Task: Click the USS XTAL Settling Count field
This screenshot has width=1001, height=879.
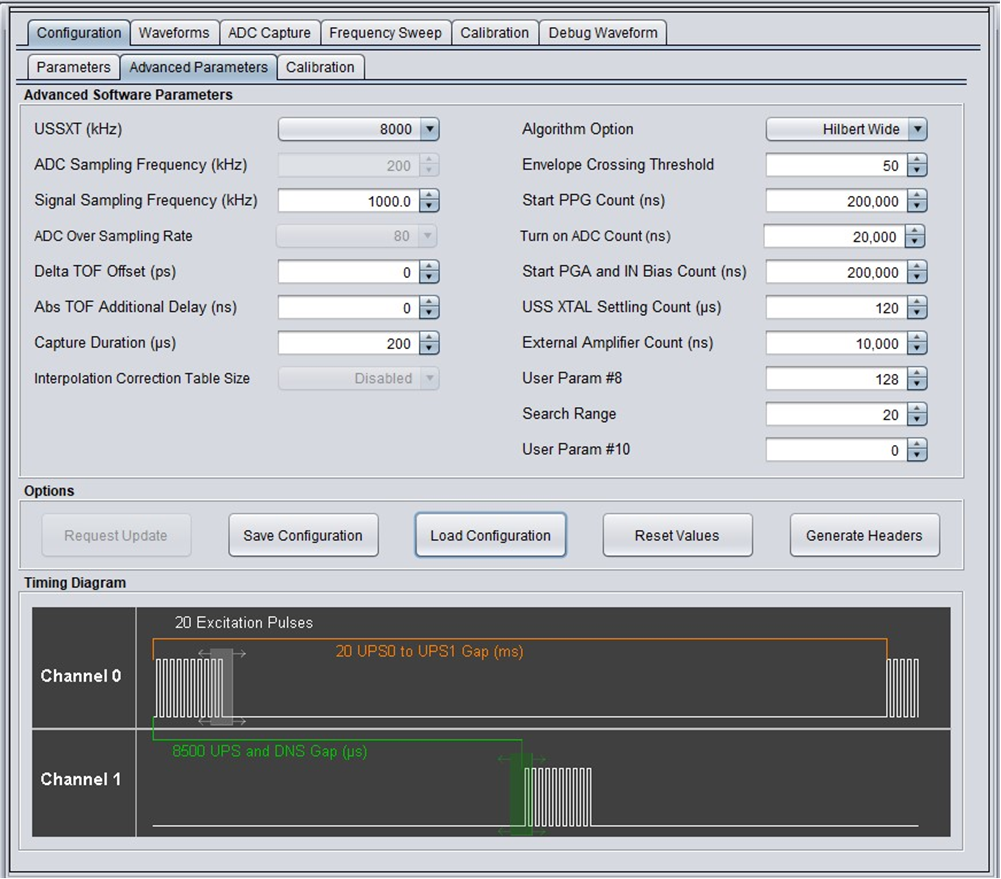Action: (835, 308)
